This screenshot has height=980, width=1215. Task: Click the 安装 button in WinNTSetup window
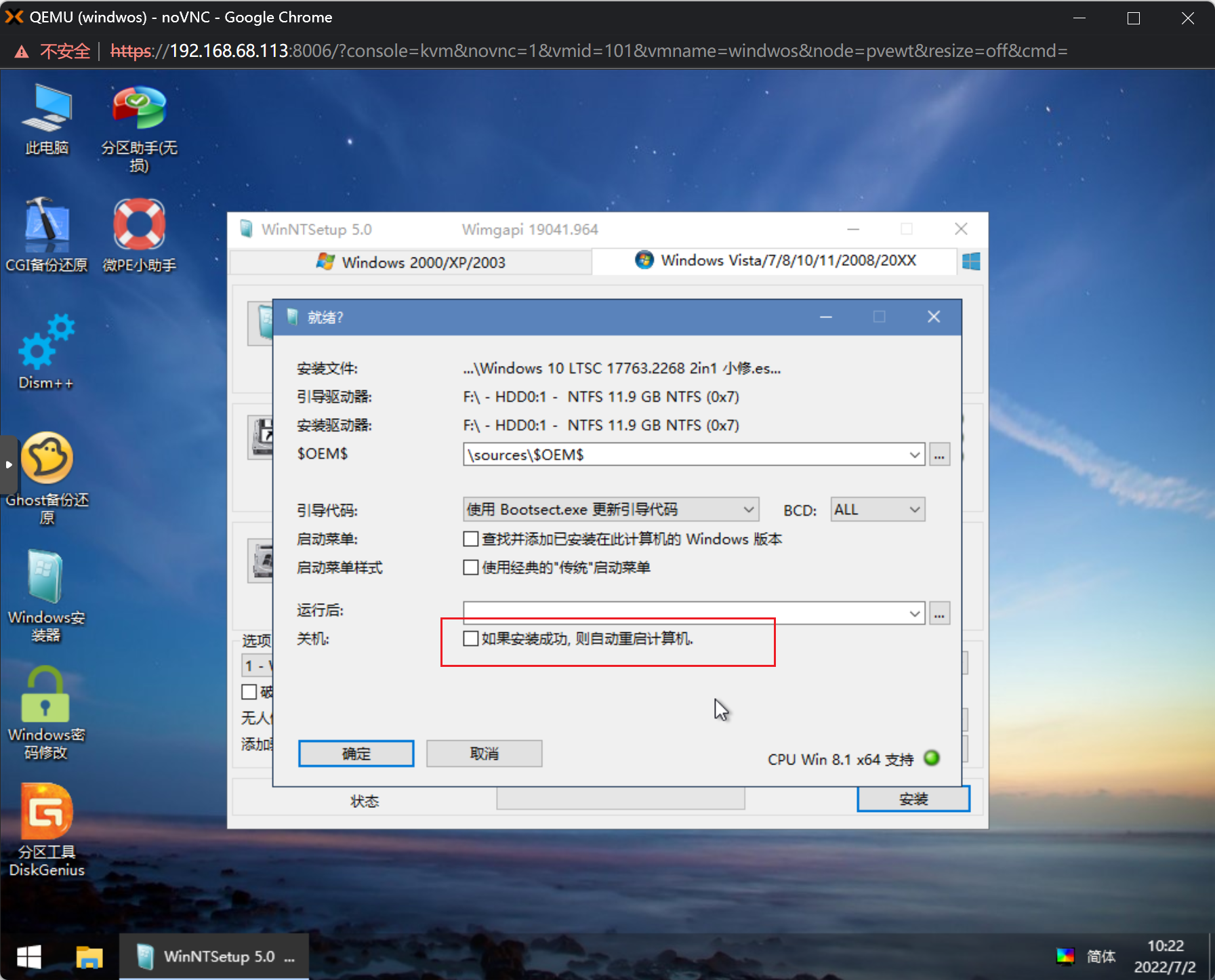(x=913, y=799)
